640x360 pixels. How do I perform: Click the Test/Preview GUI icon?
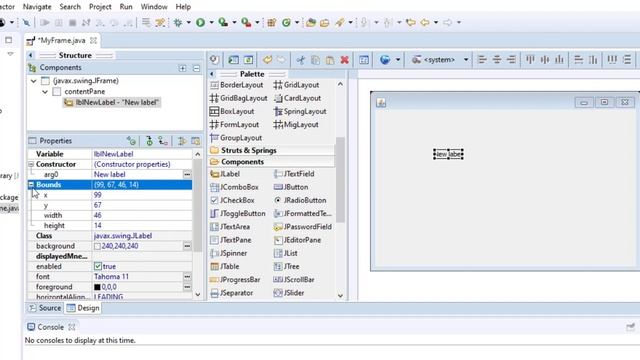[364, 60]
